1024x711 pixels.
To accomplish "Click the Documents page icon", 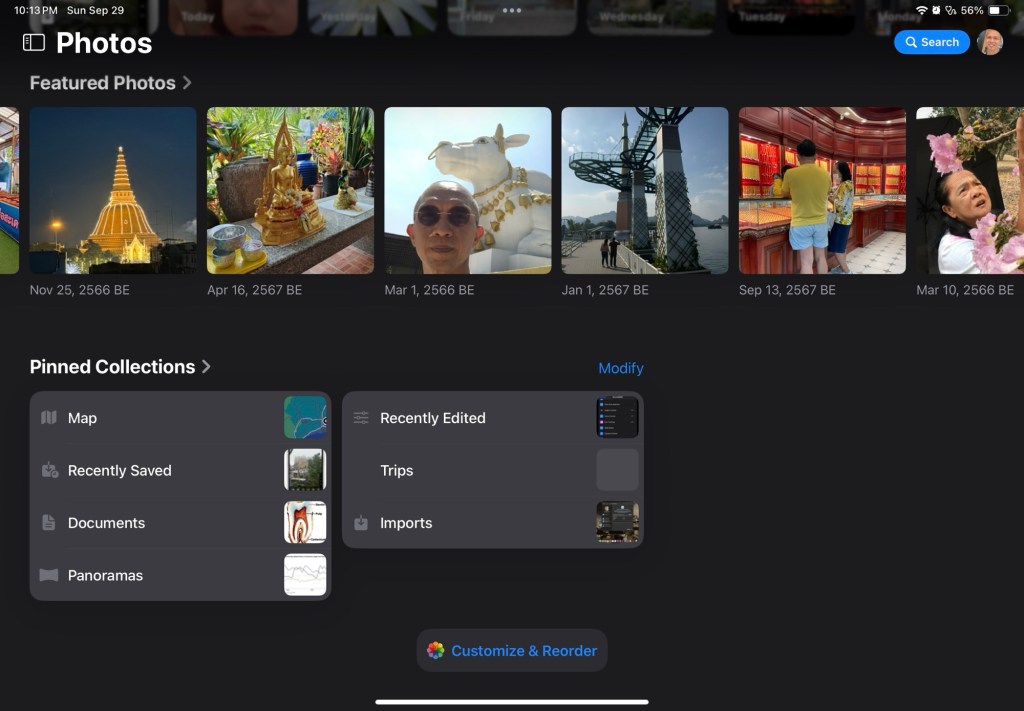I will [49, 523].
